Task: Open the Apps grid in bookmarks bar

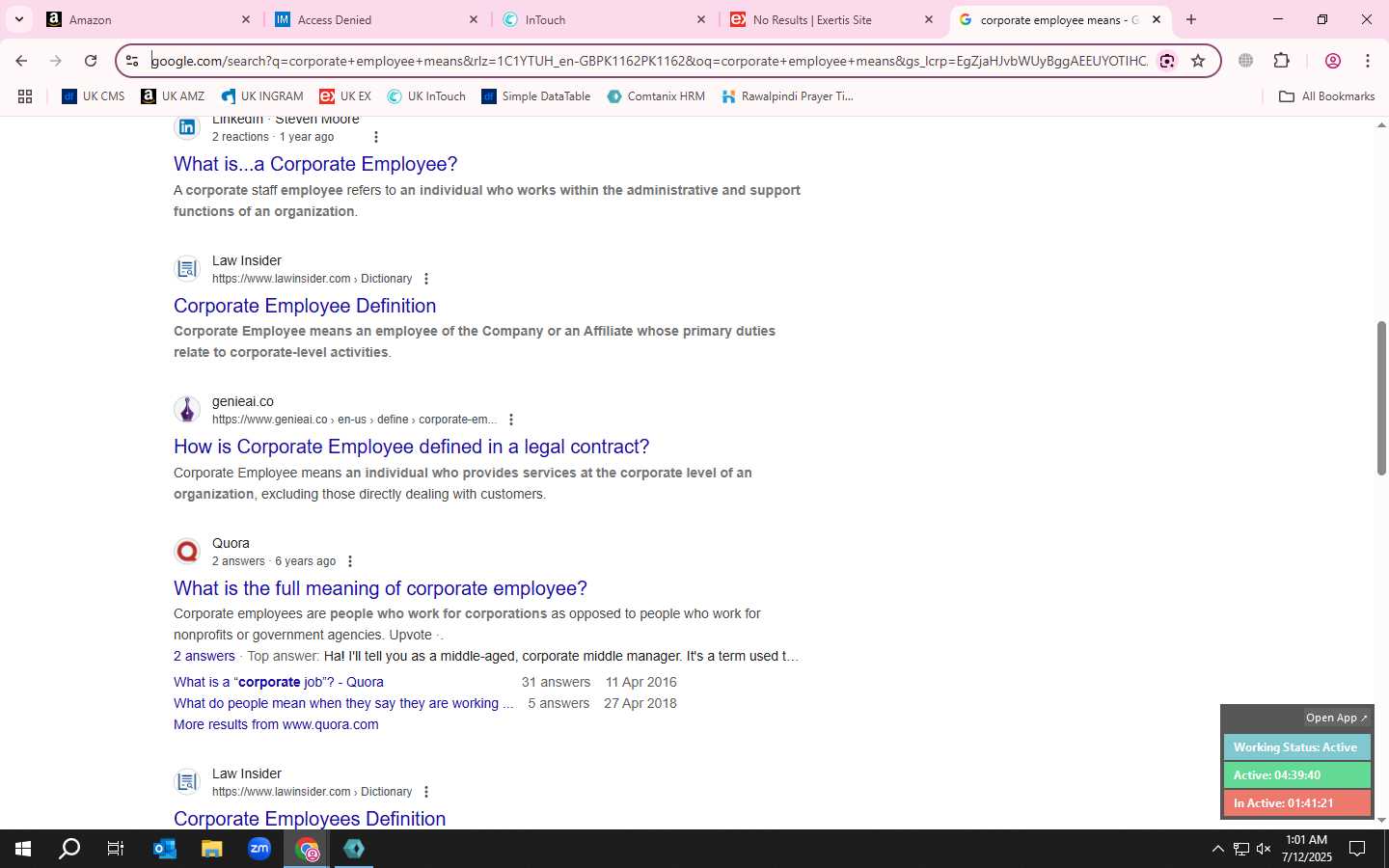Action: pyautogui.click(x=25, y=96)
